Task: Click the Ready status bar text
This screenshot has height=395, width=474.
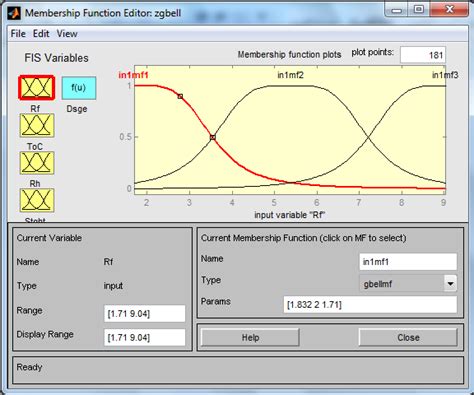Action: 29,367
